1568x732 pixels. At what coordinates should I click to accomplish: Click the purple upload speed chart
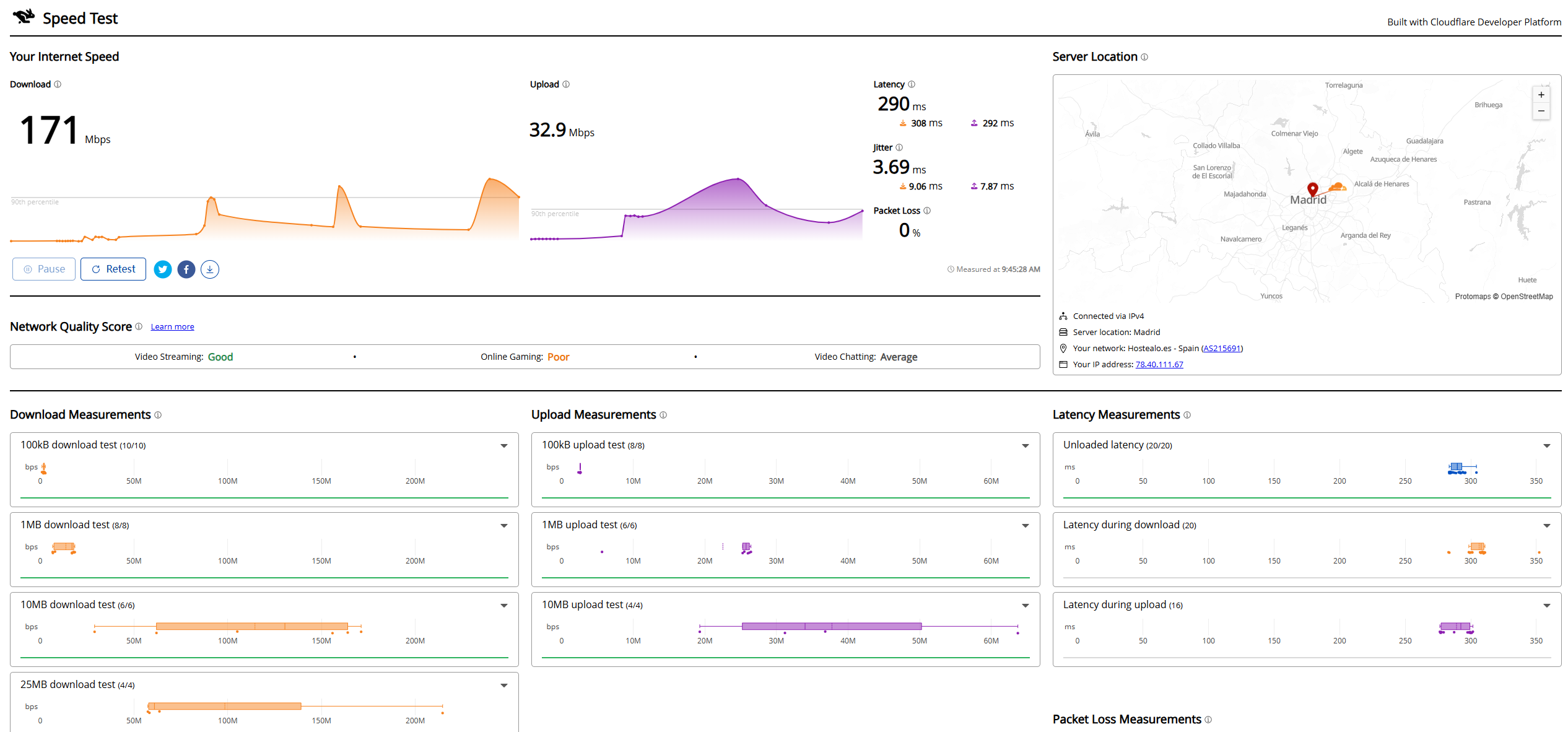(x=697, y=209)
